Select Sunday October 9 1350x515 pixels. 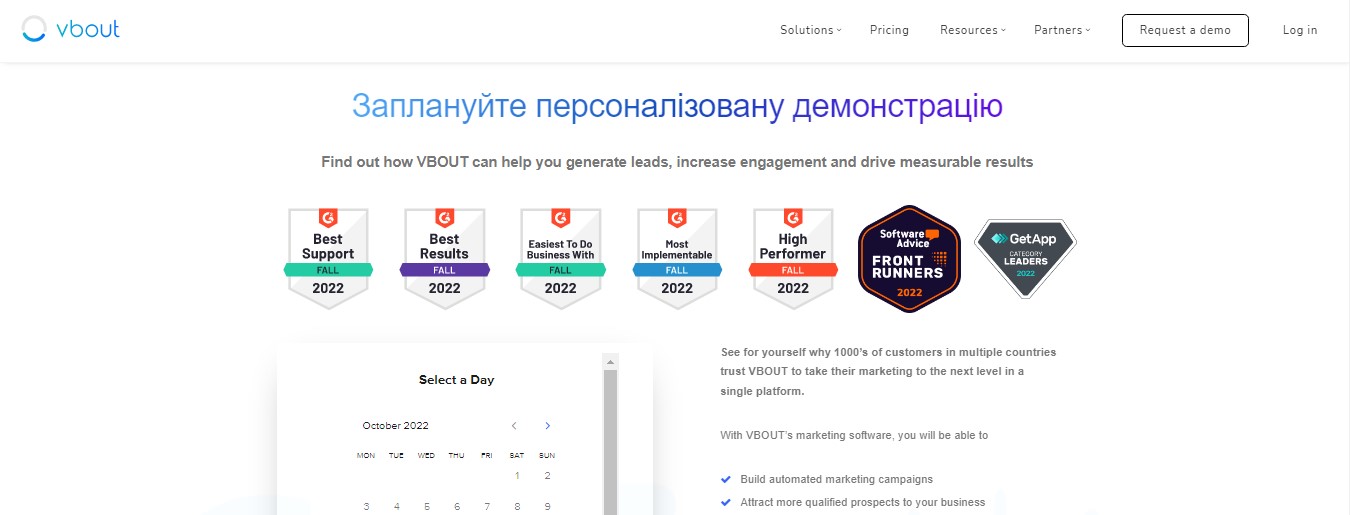(547, 507)
